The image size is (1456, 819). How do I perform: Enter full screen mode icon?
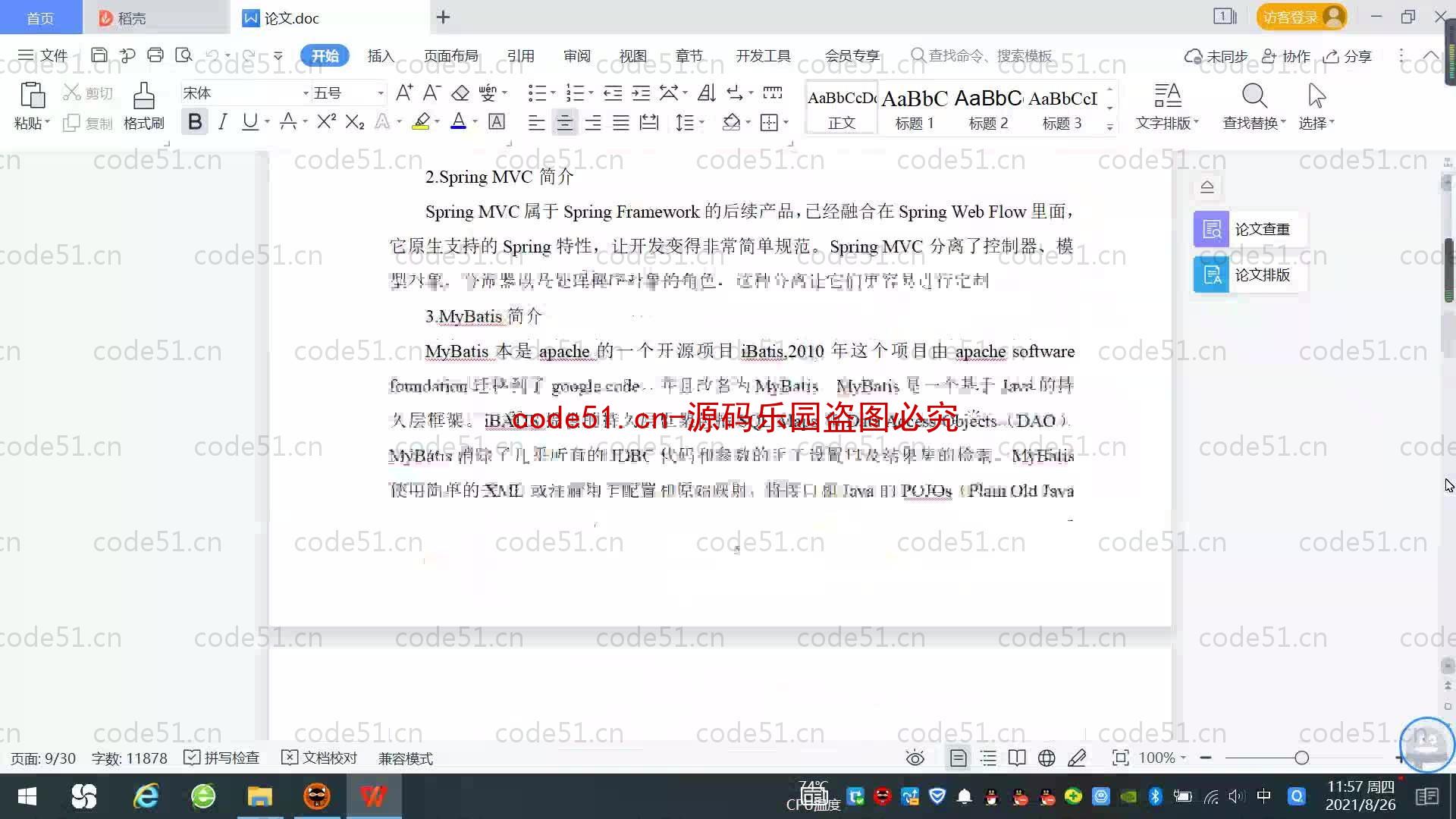point(1120,758)
